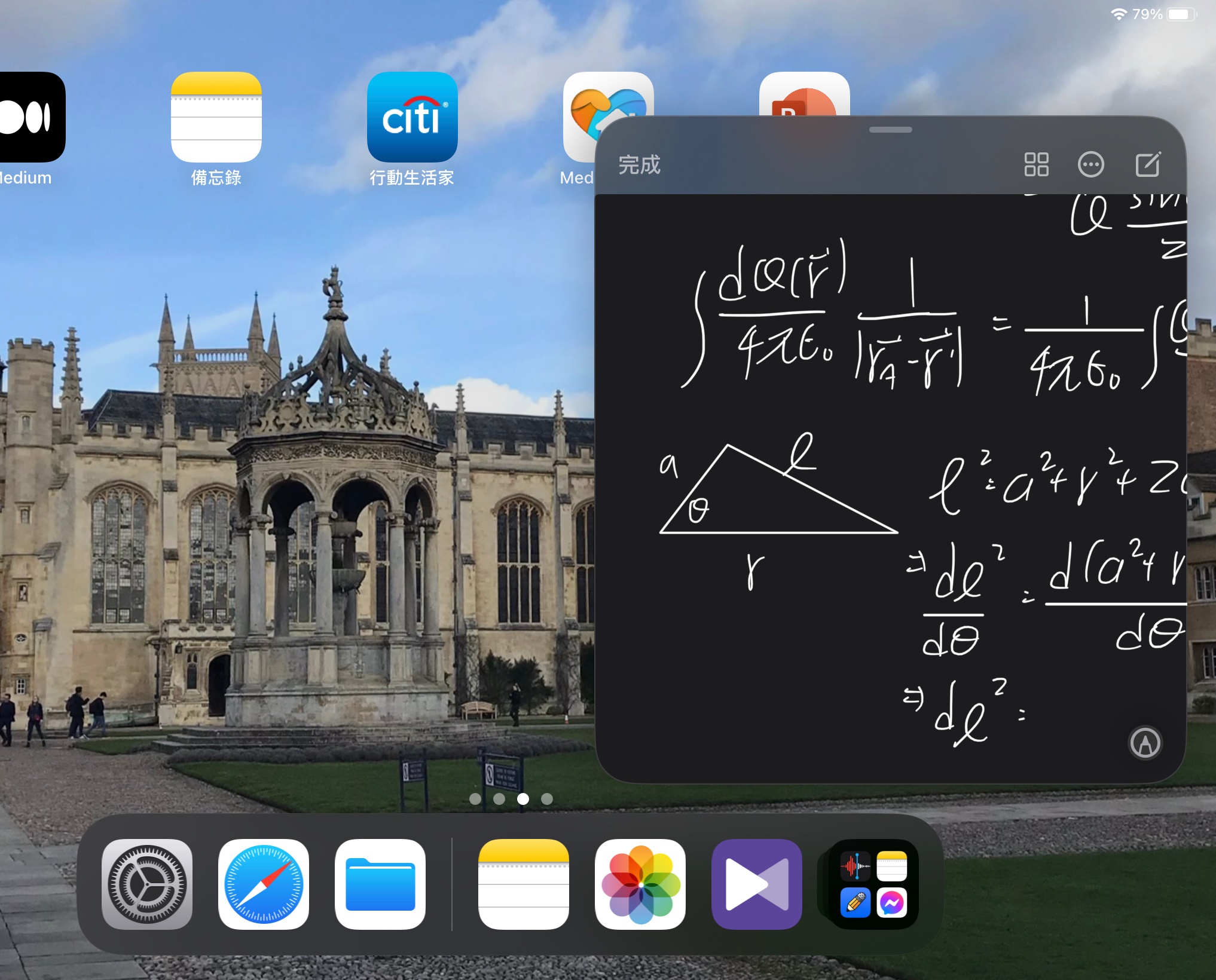Open the ellipsis more options menu

click(1090, 164)
